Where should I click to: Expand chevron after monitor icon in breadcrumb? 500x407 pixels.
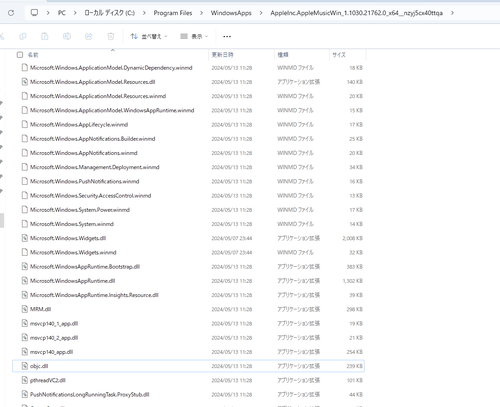tap(48, 13)
